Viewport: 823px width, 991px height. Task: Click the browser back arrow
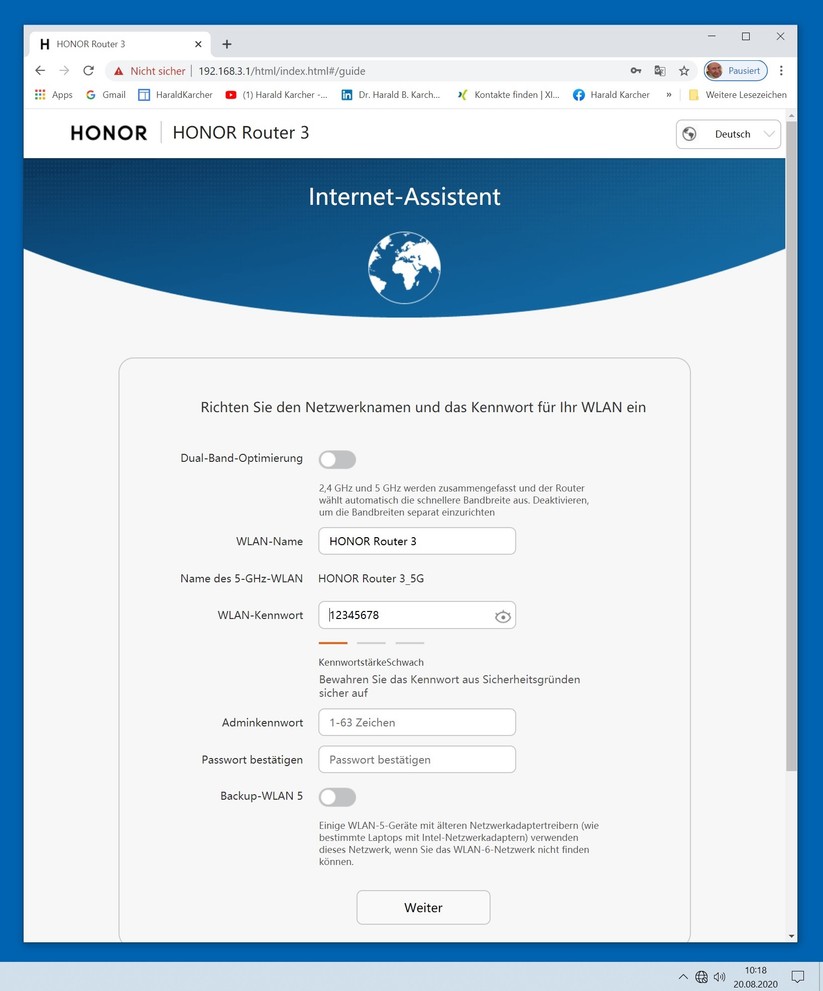click(40, 71)
